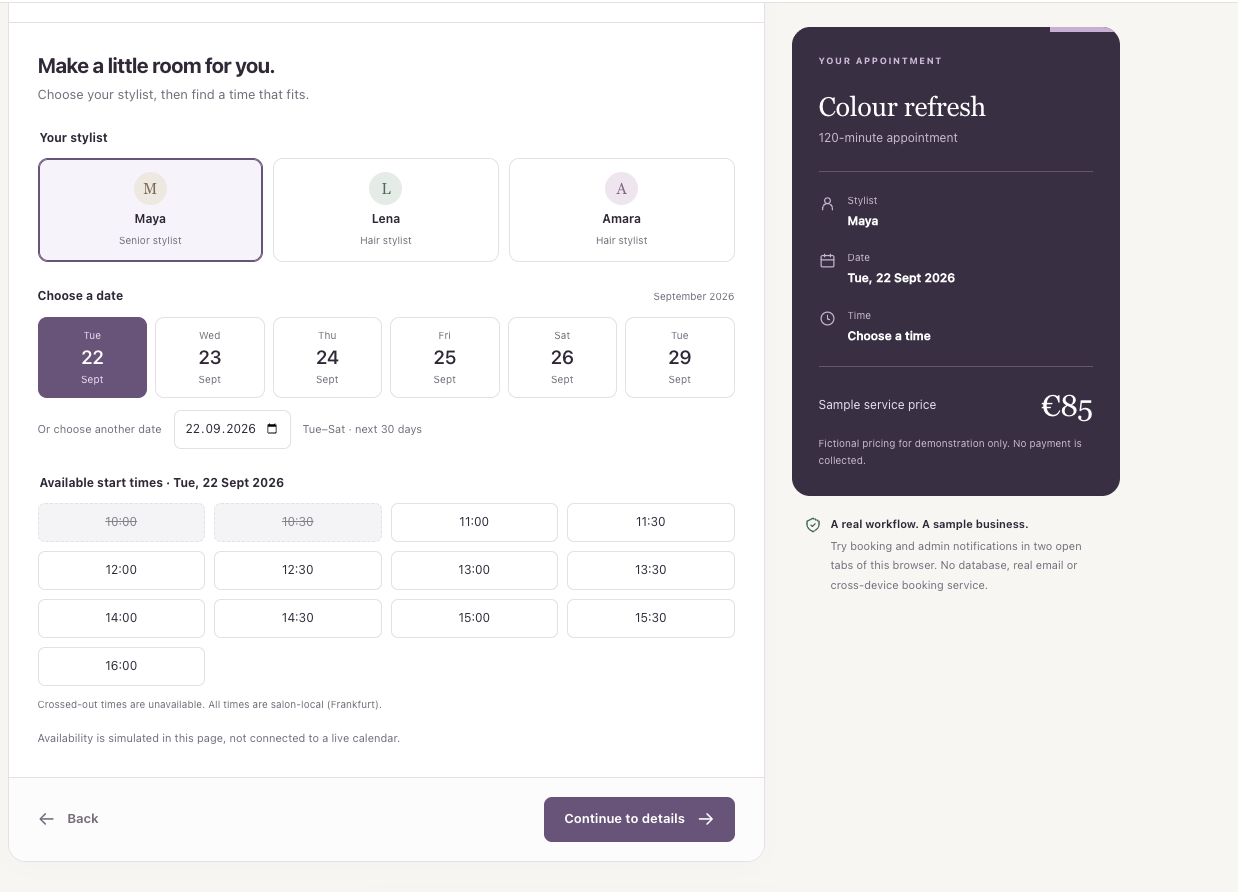Choose Tue 29 Sept date
This screenshot has width=1238, height=892.
click(680, 357)
